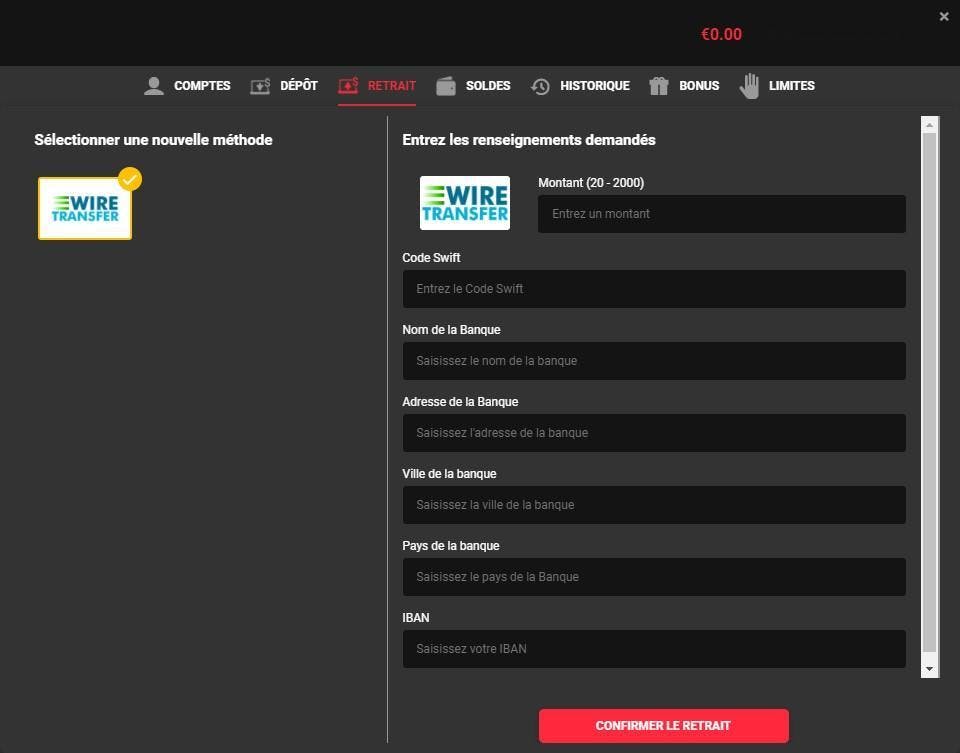This screenshot has width=960, height=753.
Task: Click the Historique clock icon
Action: [540, 86]
